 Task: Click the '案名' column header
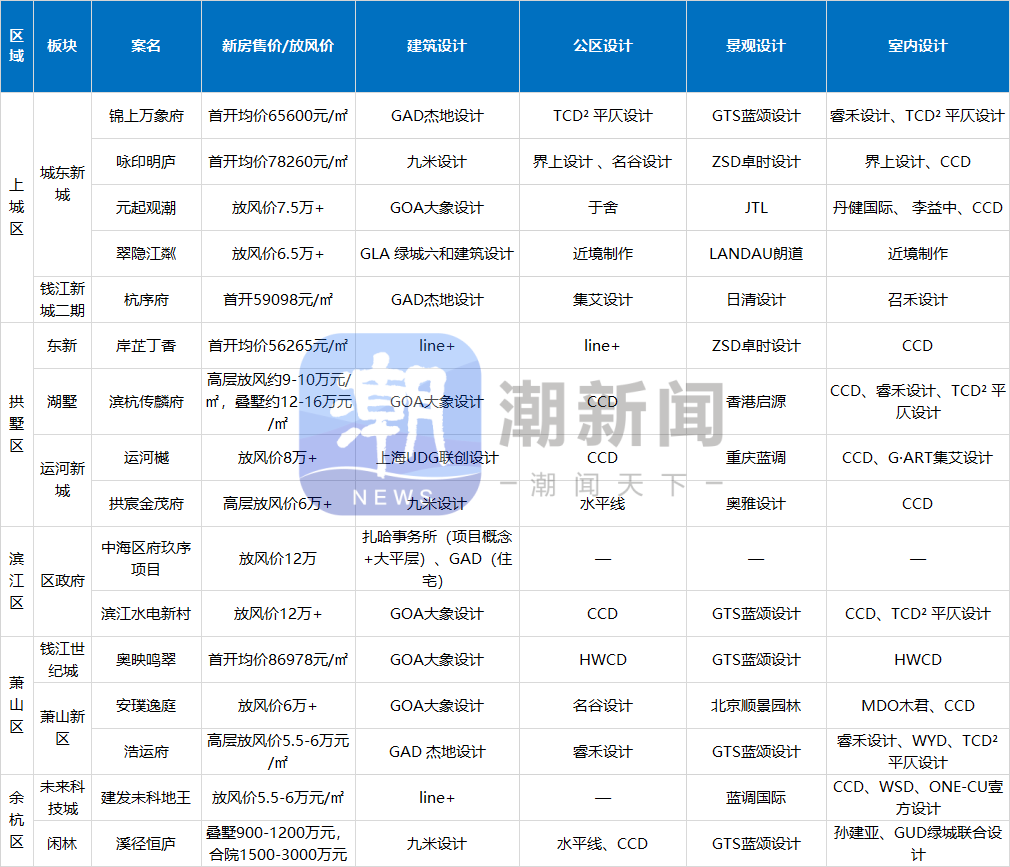pyautogui.click(x=146, y=46)
